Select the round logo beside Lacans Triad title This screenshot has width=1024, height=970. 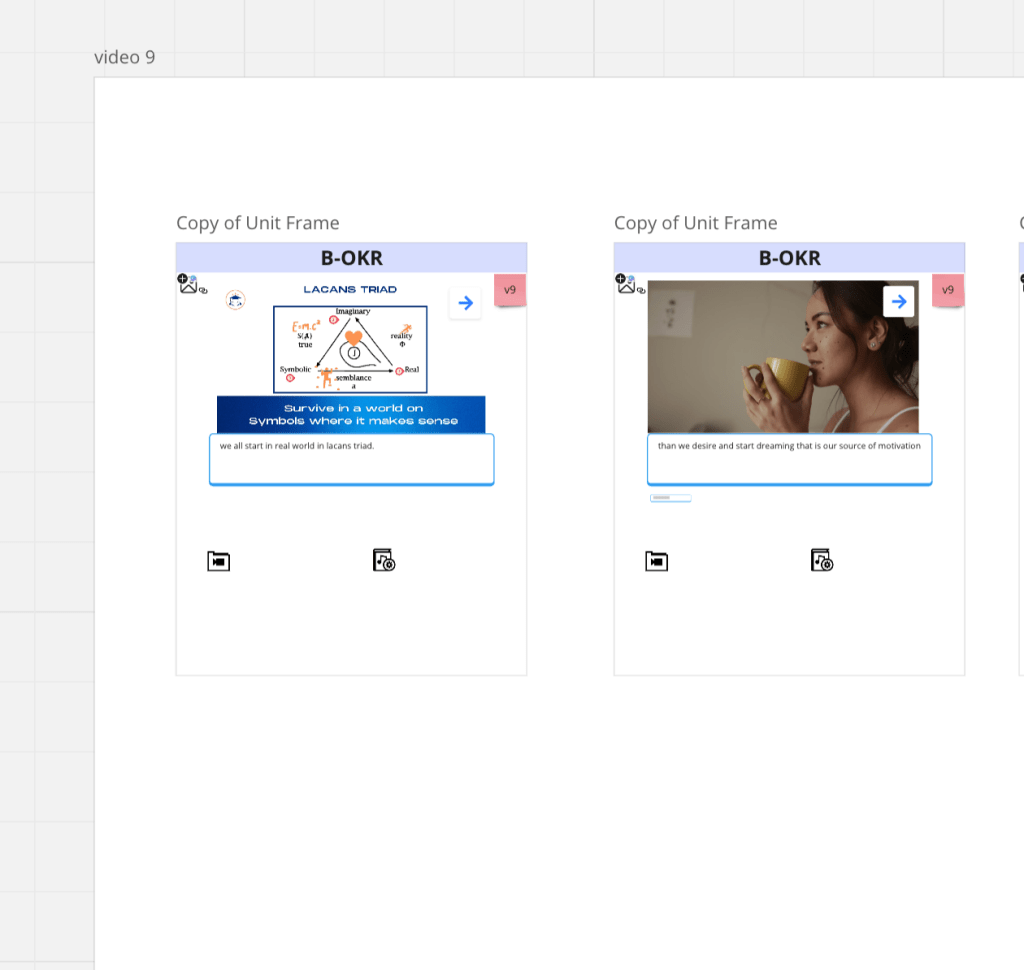235,300
